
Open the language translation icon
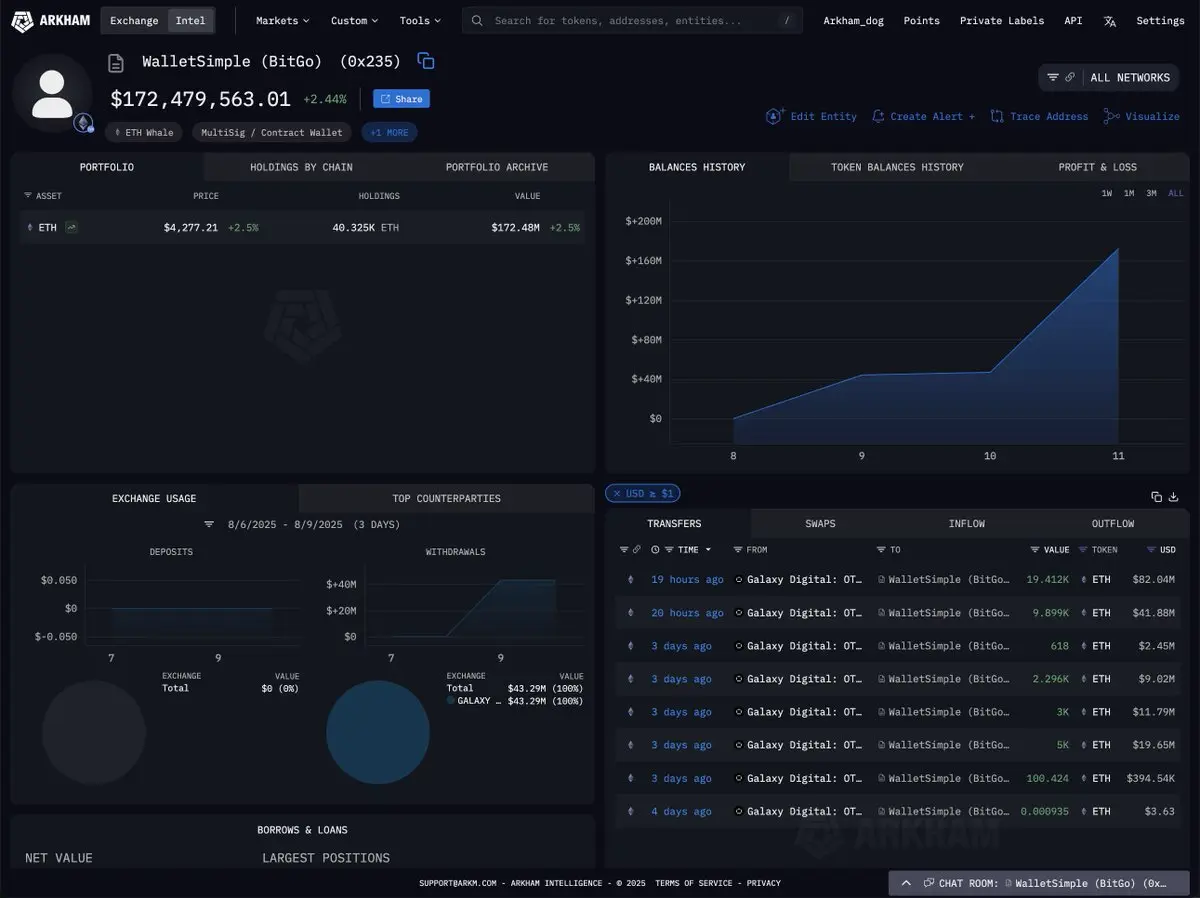[x=1110, y=21]
